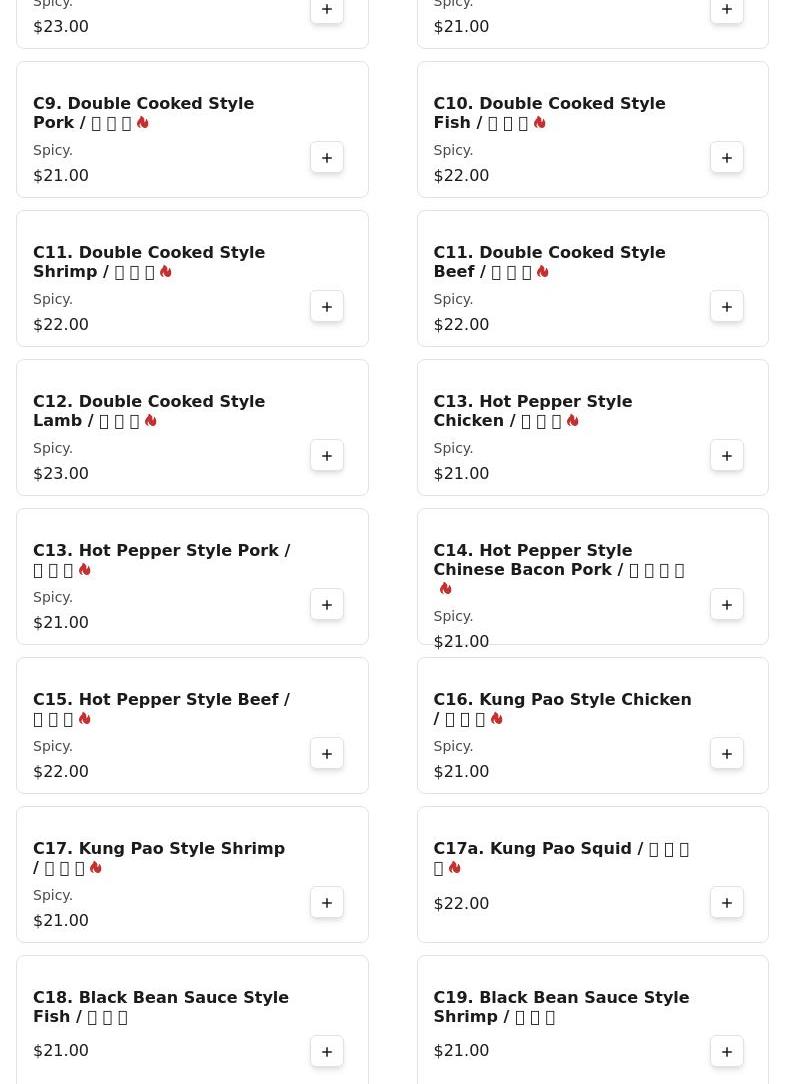Add Hot Pepper Style Pork to order

coord(327,605)
